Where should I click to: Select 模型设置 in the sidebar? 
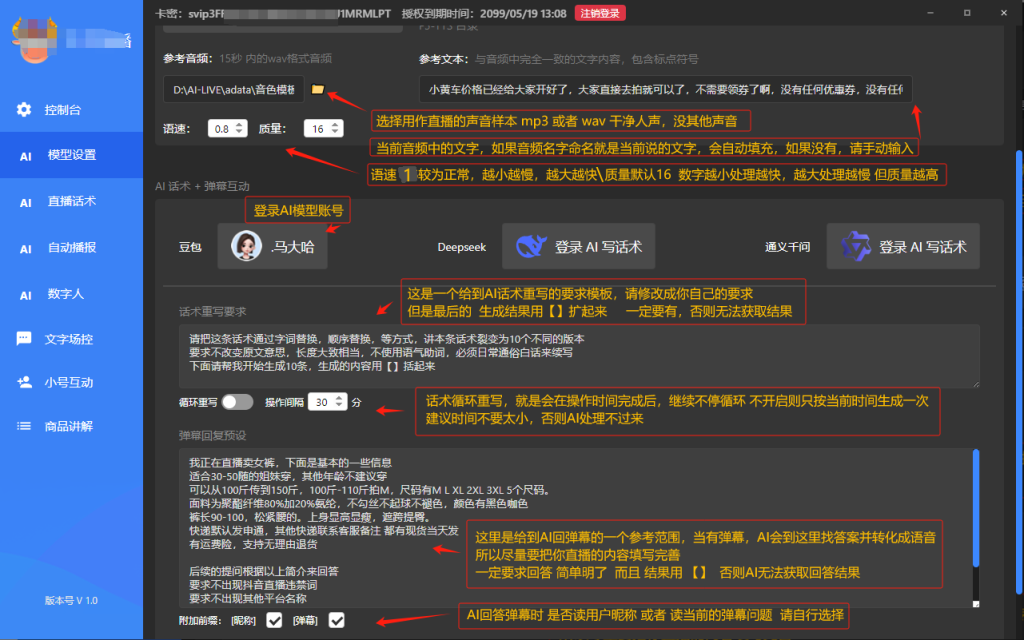[x=71, y=155]
